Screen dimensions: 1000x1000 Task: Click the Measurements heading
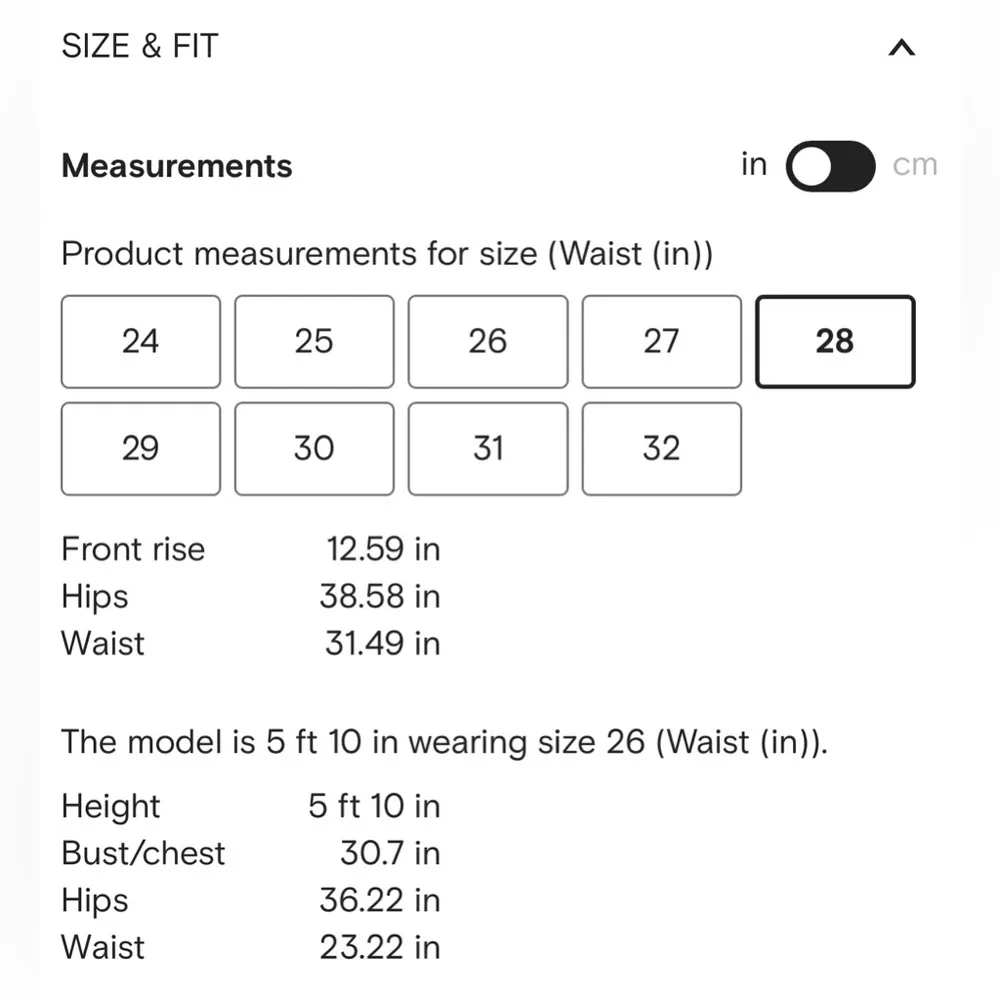coord(176,166)
